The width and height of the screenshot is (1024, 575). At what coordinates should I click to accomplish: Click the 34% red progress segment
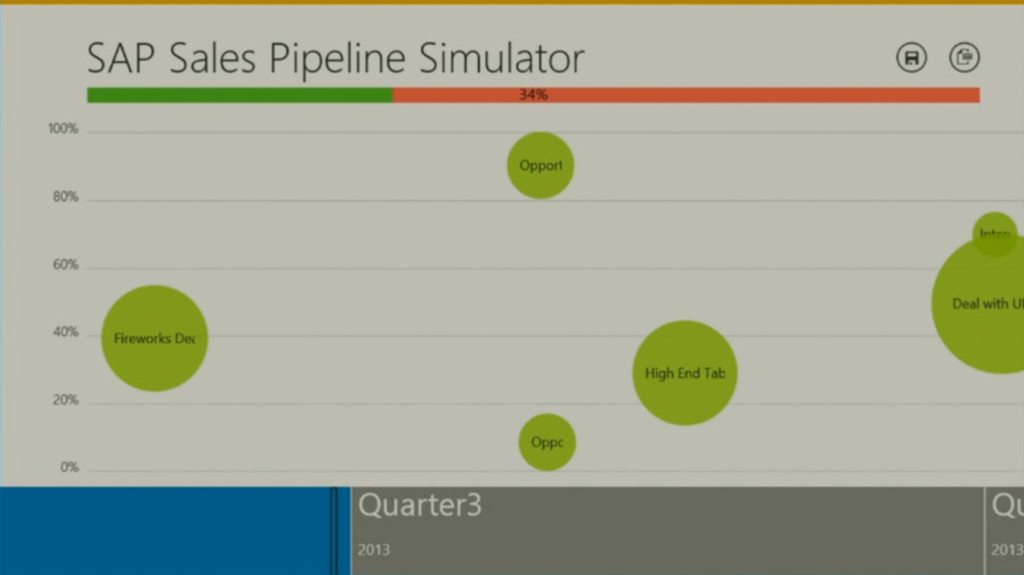pyautogui.click(x=686, y=95)
